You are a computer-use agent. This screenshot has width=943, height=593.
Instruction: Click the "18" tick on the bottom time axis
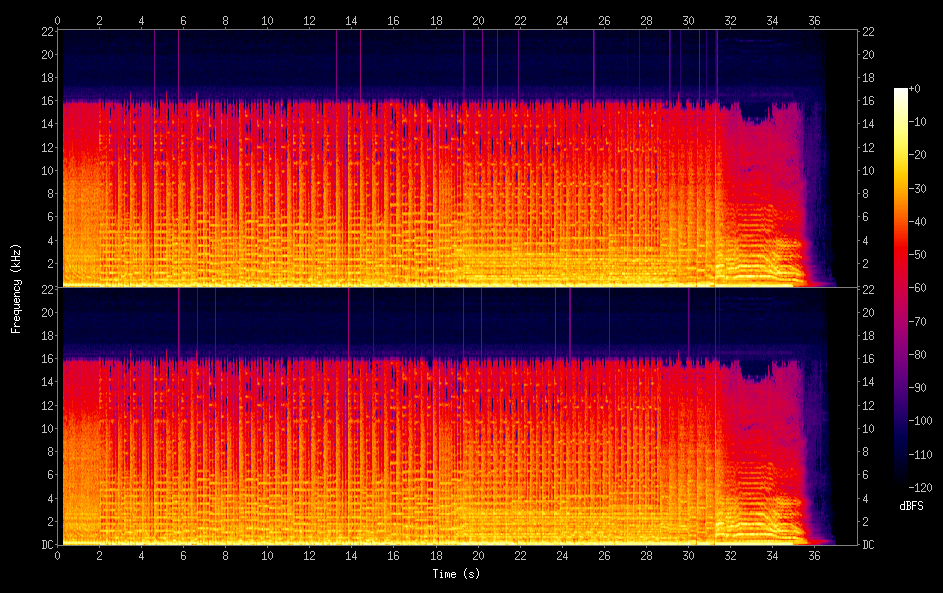click(436, 556)
